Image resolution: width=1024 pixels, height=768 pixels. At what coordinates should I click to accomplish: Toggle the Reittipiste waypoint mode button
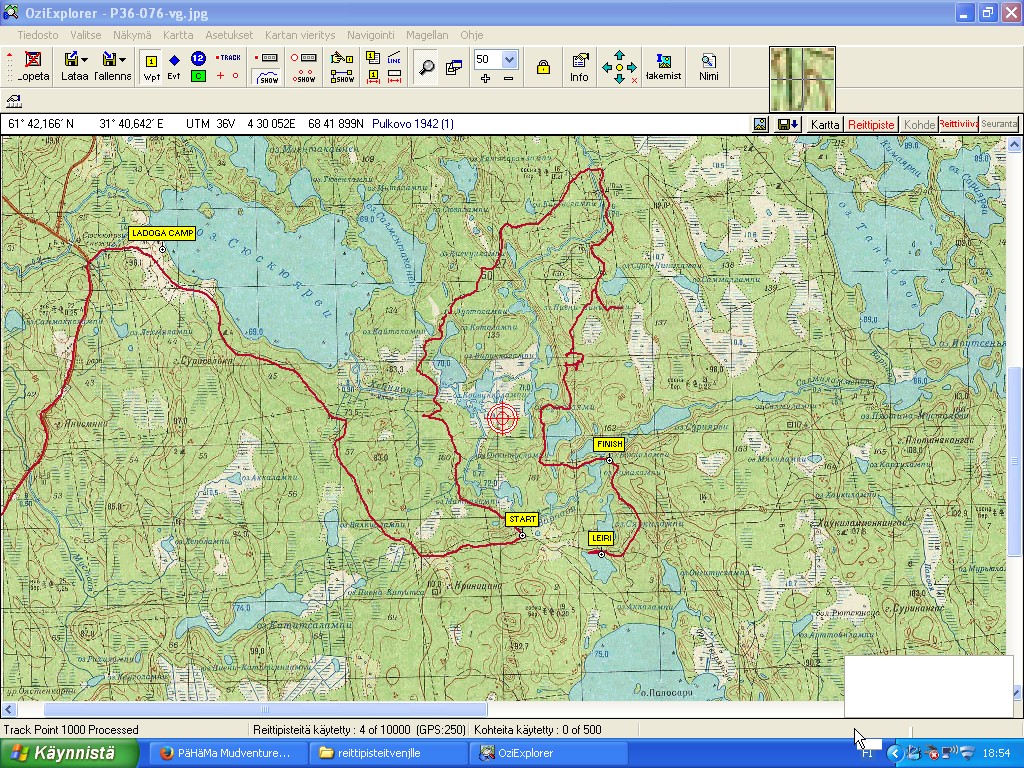(x=871, y=125)
